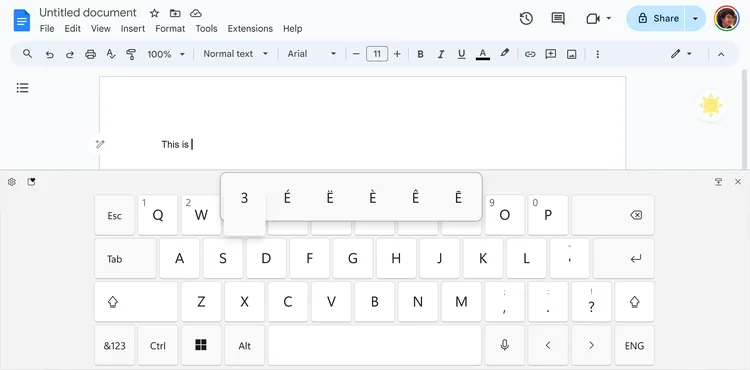Click the suggest edits pen icon beside text
The height and width of the screenshot is (370, 750).
pos(100,144)
